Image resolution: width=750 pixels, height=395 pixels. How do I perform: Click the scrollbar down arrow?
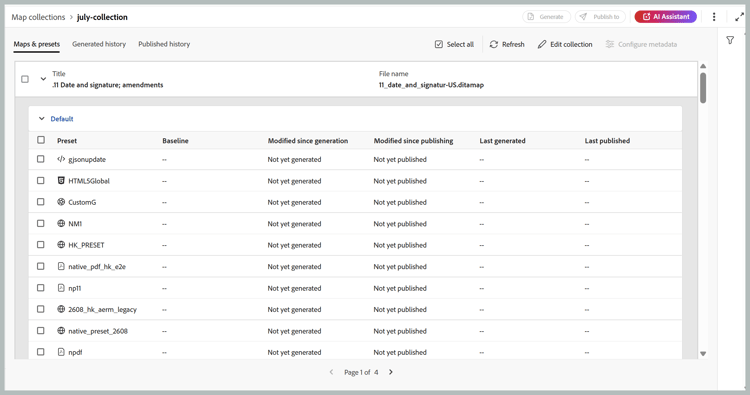(x=703, y=354)
